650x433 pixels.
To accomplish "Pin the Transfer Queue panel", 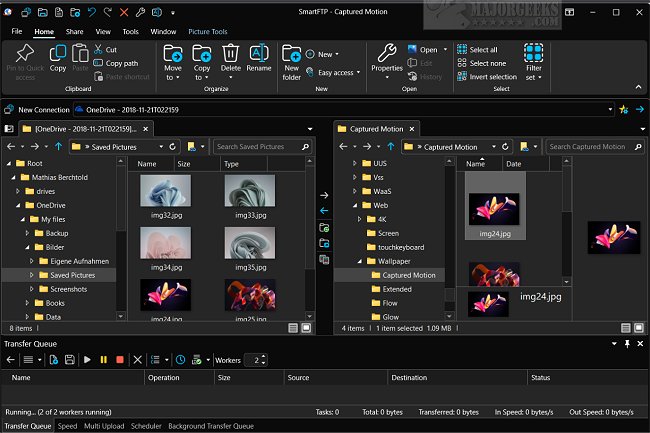I will click(628, 343).
